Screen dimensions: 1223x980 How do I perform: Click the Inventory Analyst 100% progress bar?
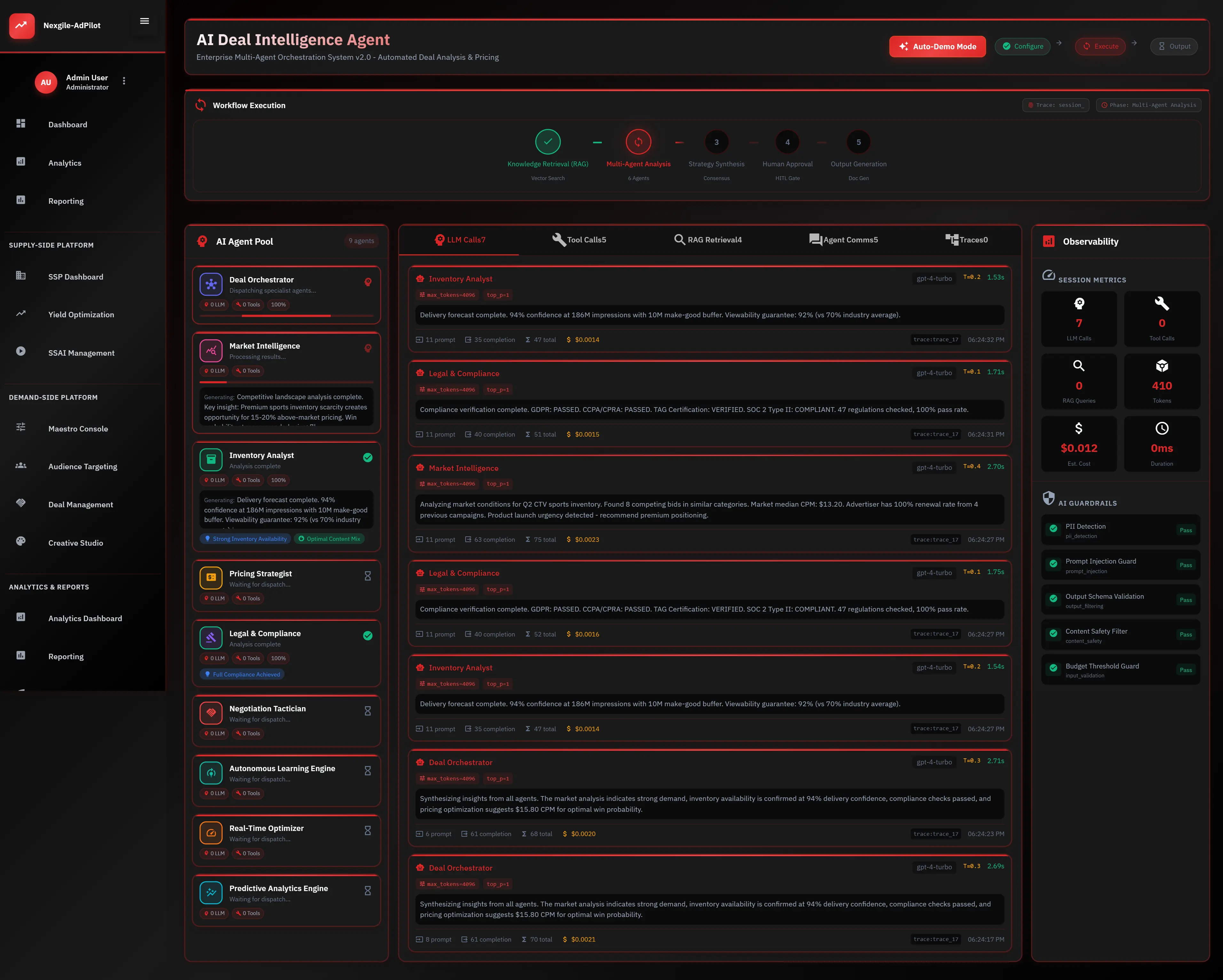click(278, 480)
